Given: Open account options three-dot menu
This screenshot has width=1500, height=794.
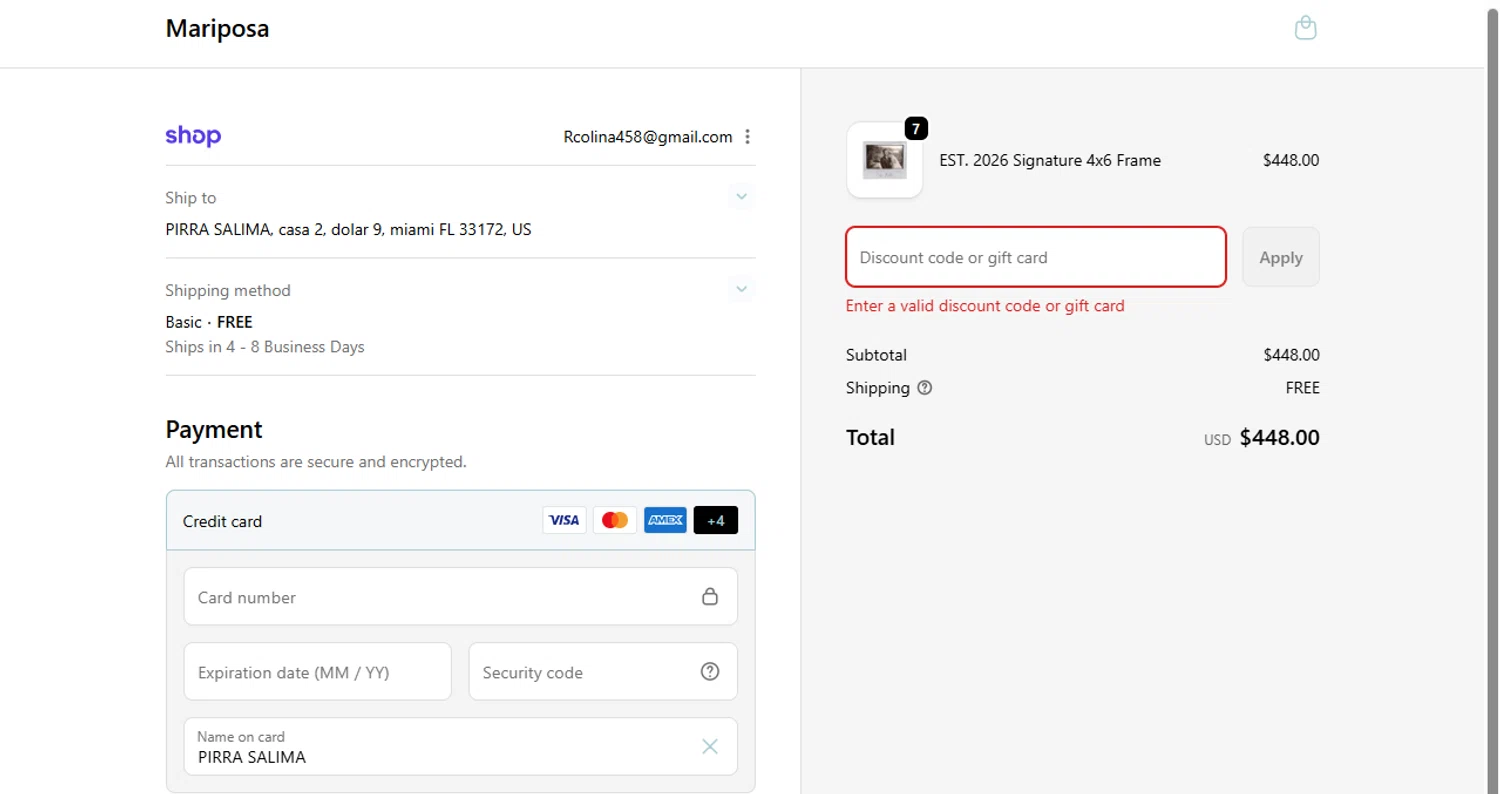Looking at the screenshot, I should pos(748,137).
